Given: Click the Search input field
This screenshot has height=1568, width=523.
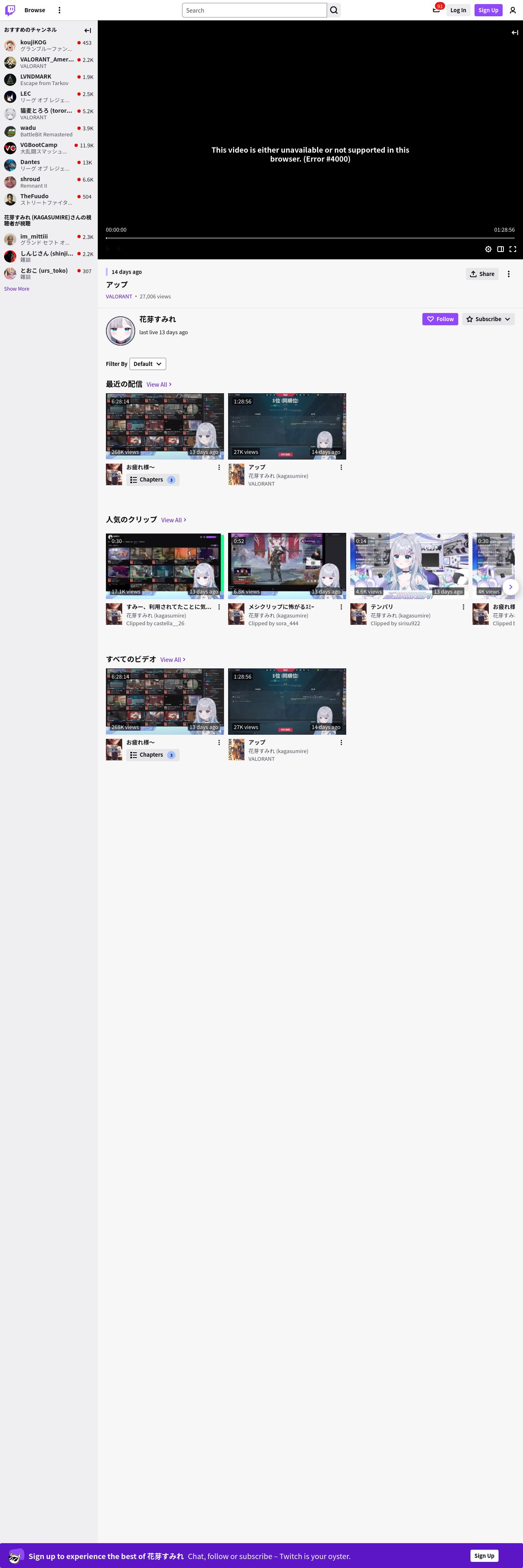Looking at the screenshot, I should tap(255, 10).
